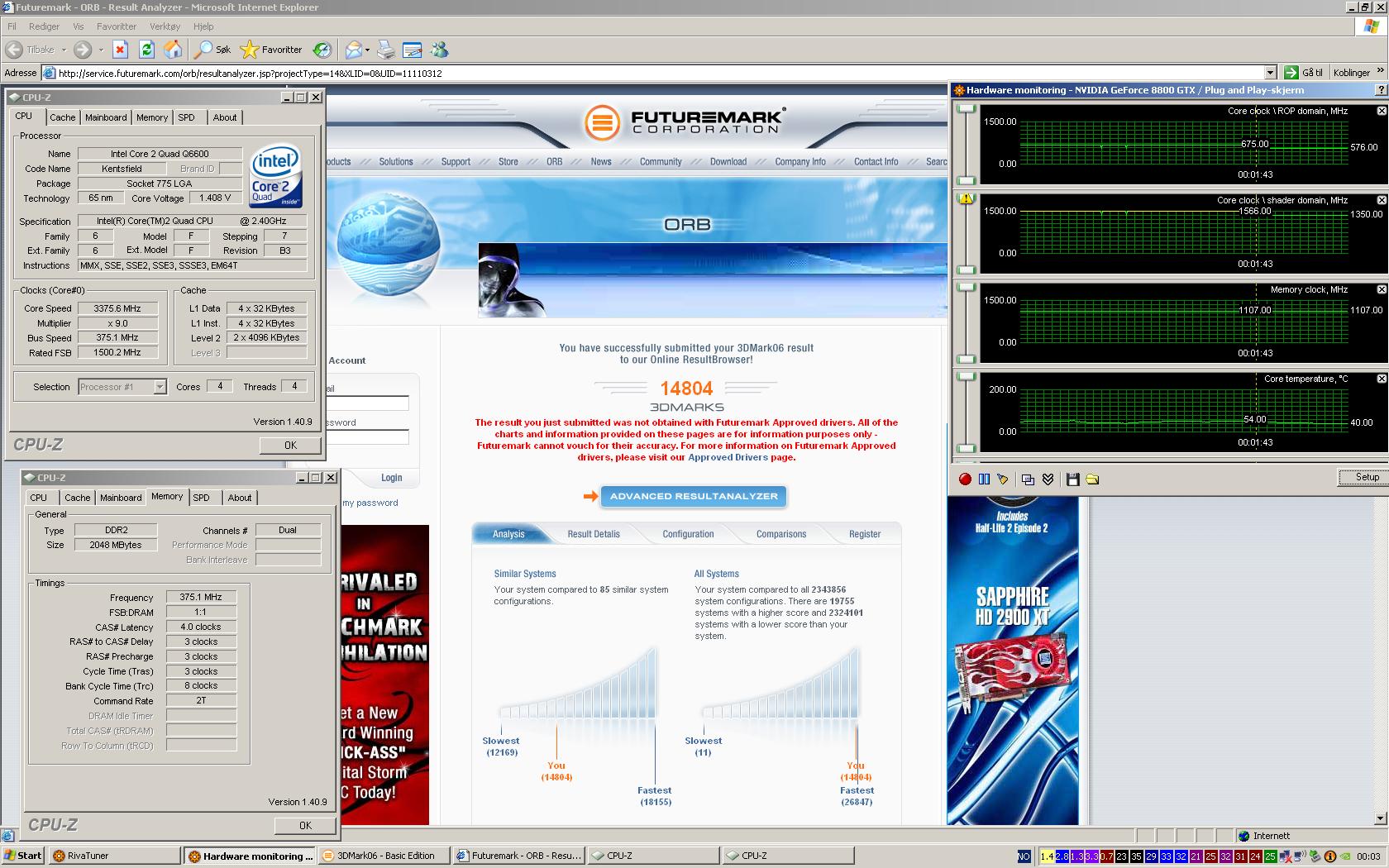Open Favoritter star in IE toolbar
Screen dimensions: 1389x868
(x=271, y=50)
